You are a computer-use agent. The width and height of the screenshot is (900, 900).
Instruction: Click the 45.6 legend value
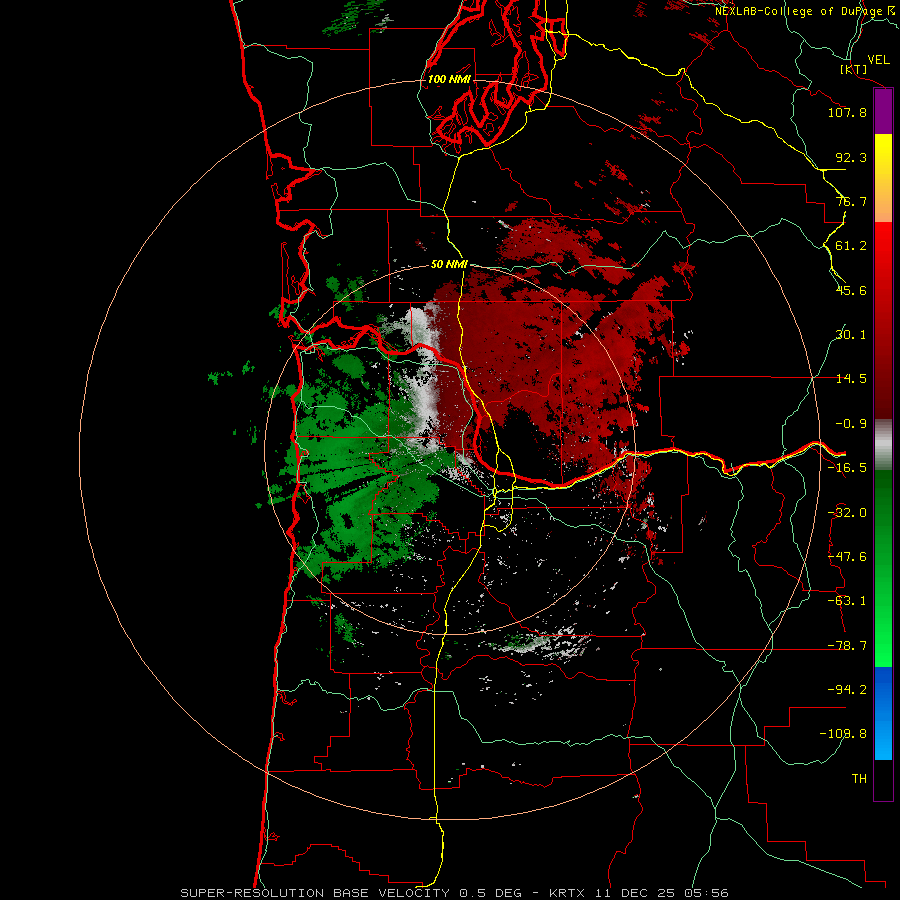(851, 290)
